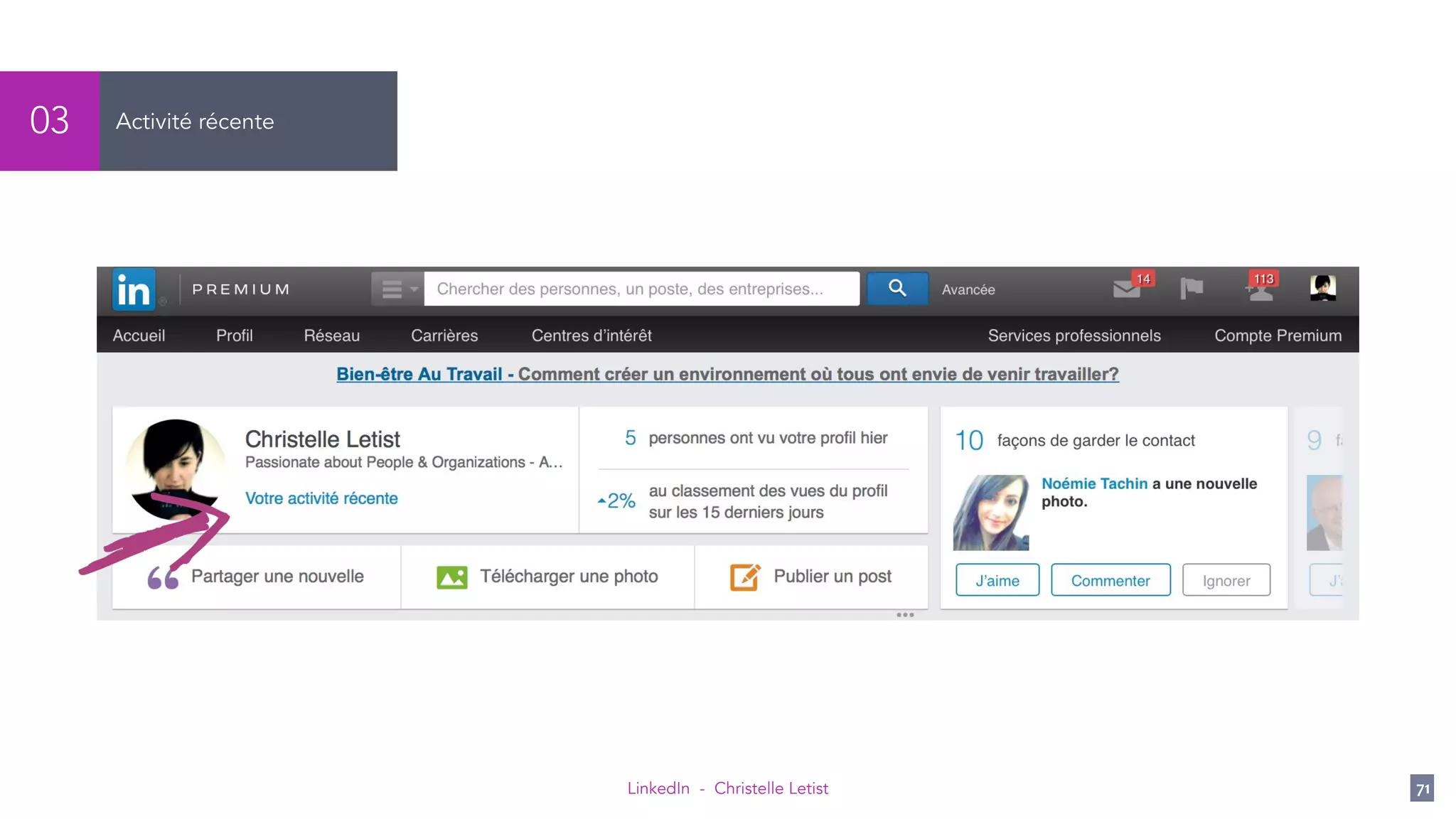Click Christelle Letist's round profile photo
The height and width of the screenshot is (819, 1456).
(175, 469)
